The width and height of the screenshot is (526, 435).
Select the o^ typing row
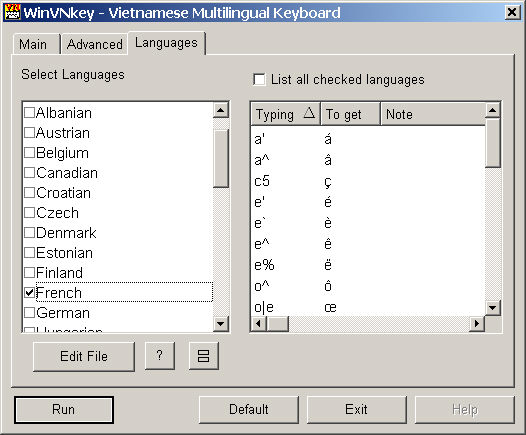click(x=368, y=286)
